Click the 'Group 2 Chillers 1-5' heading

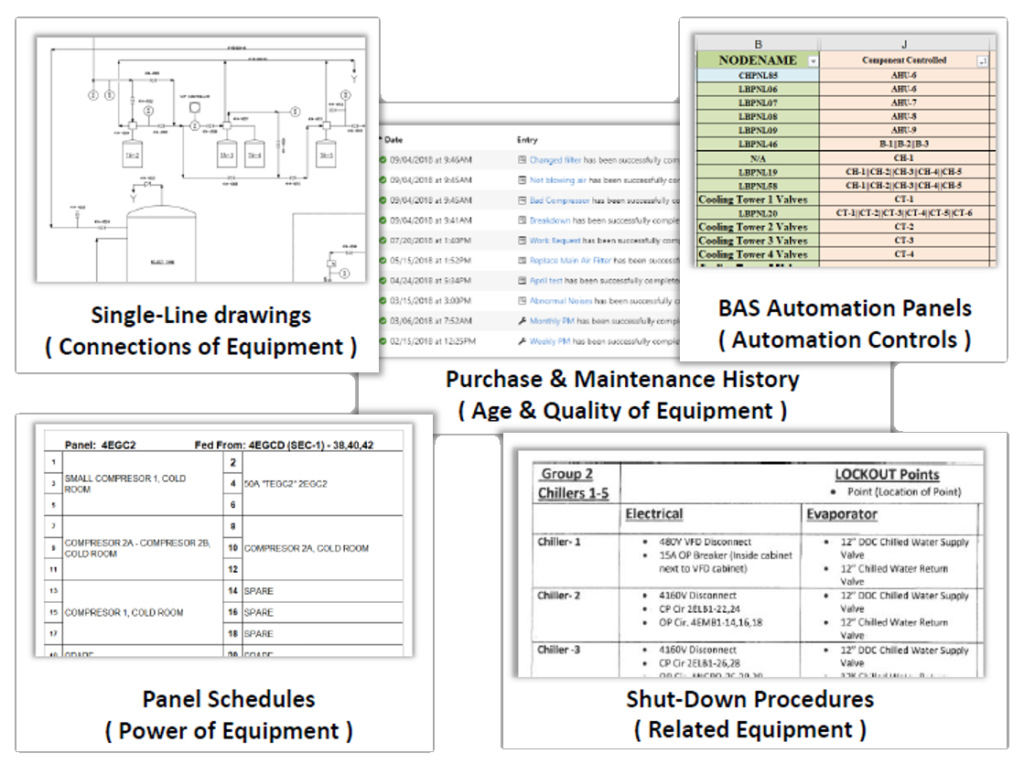coord(573,484)
